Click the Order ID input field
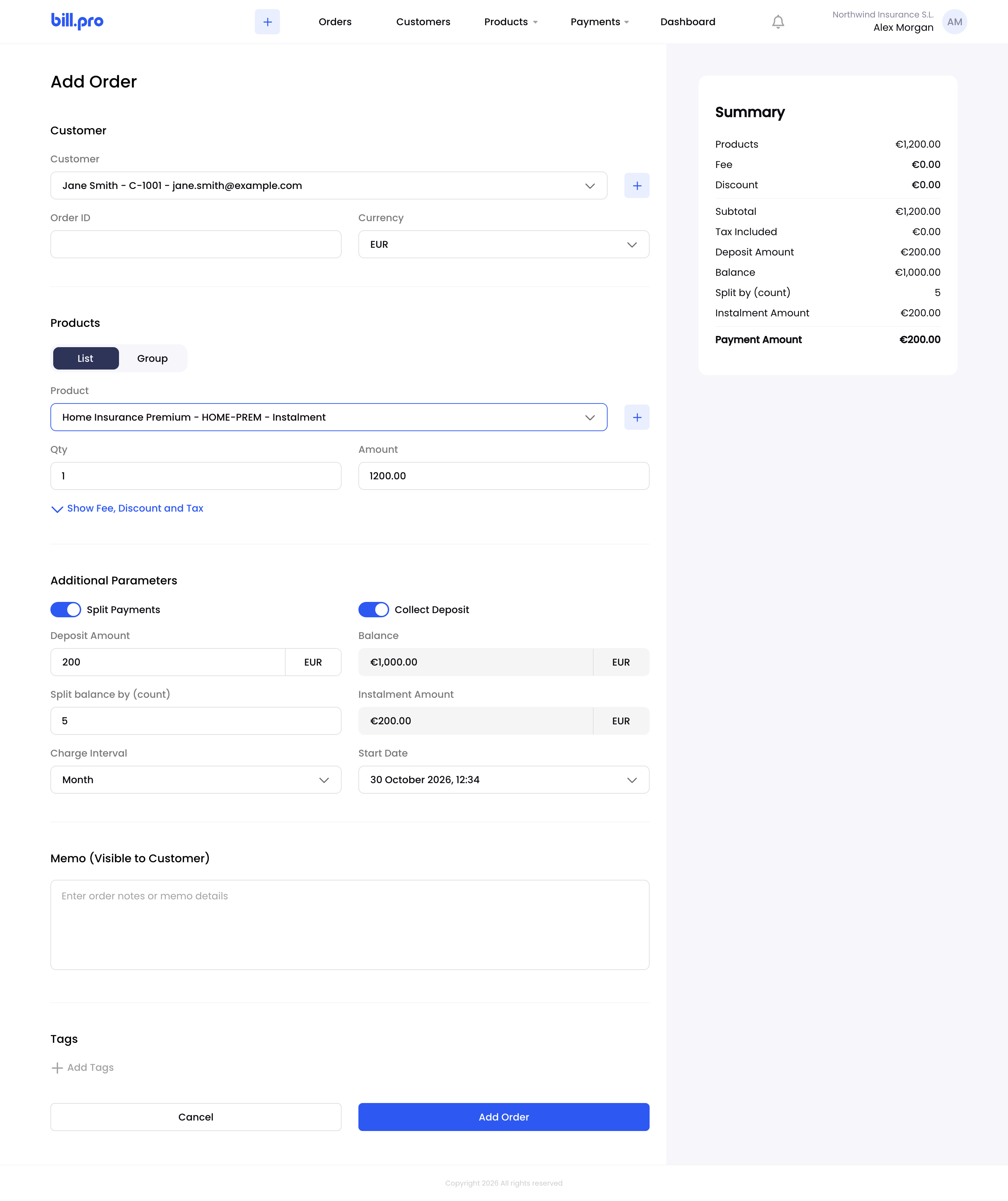The image size is (1008, 1201). click(196, 244)
